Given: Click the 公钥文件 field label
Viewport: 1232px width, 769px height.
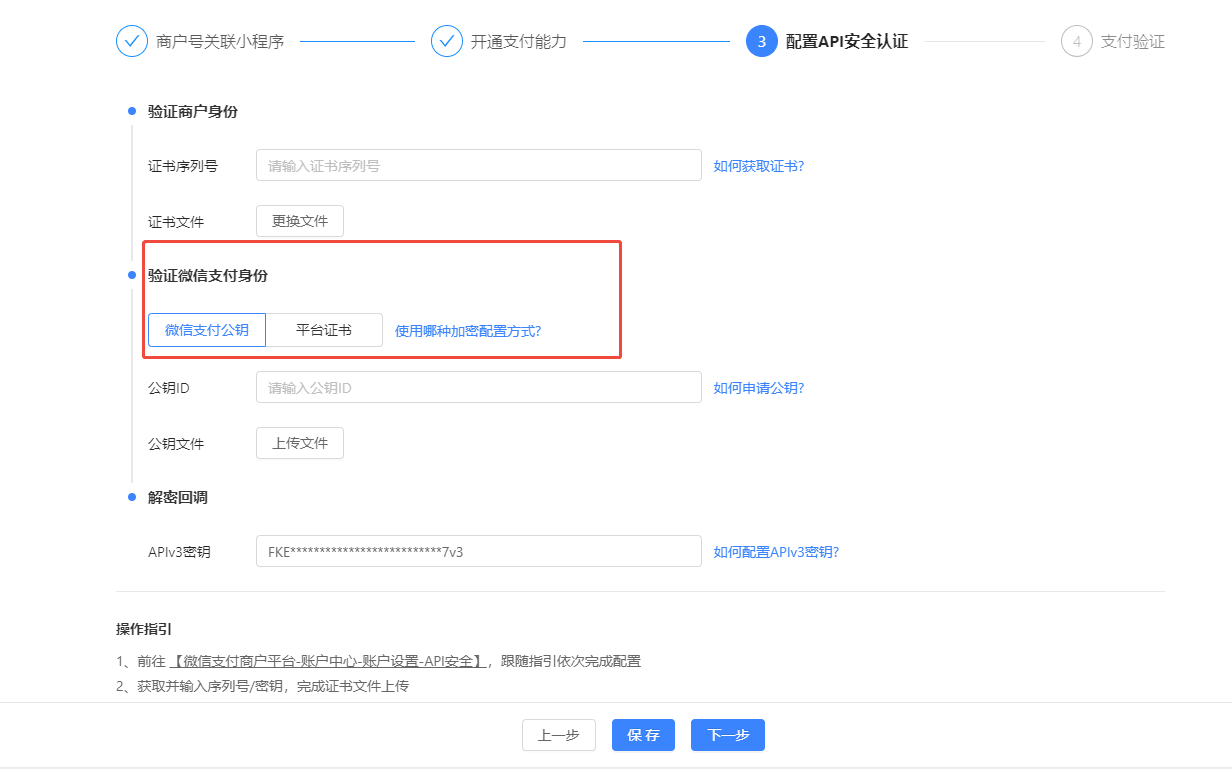Looking at the screenshot, I should 176,444.
